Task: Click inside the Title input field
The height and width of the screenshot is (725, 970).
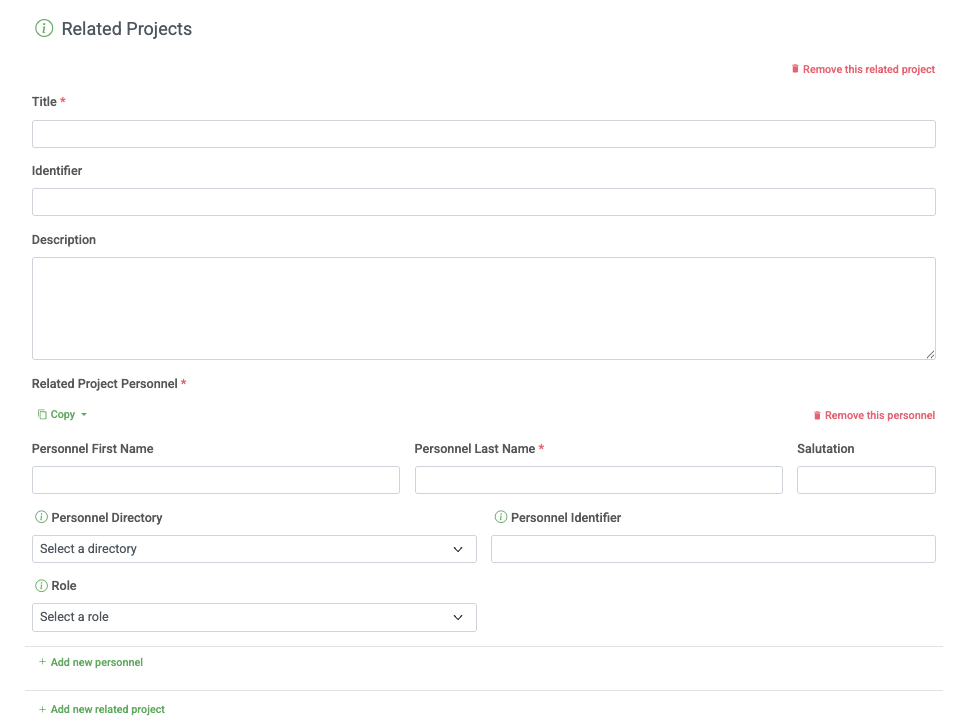Action: (484, 133)
